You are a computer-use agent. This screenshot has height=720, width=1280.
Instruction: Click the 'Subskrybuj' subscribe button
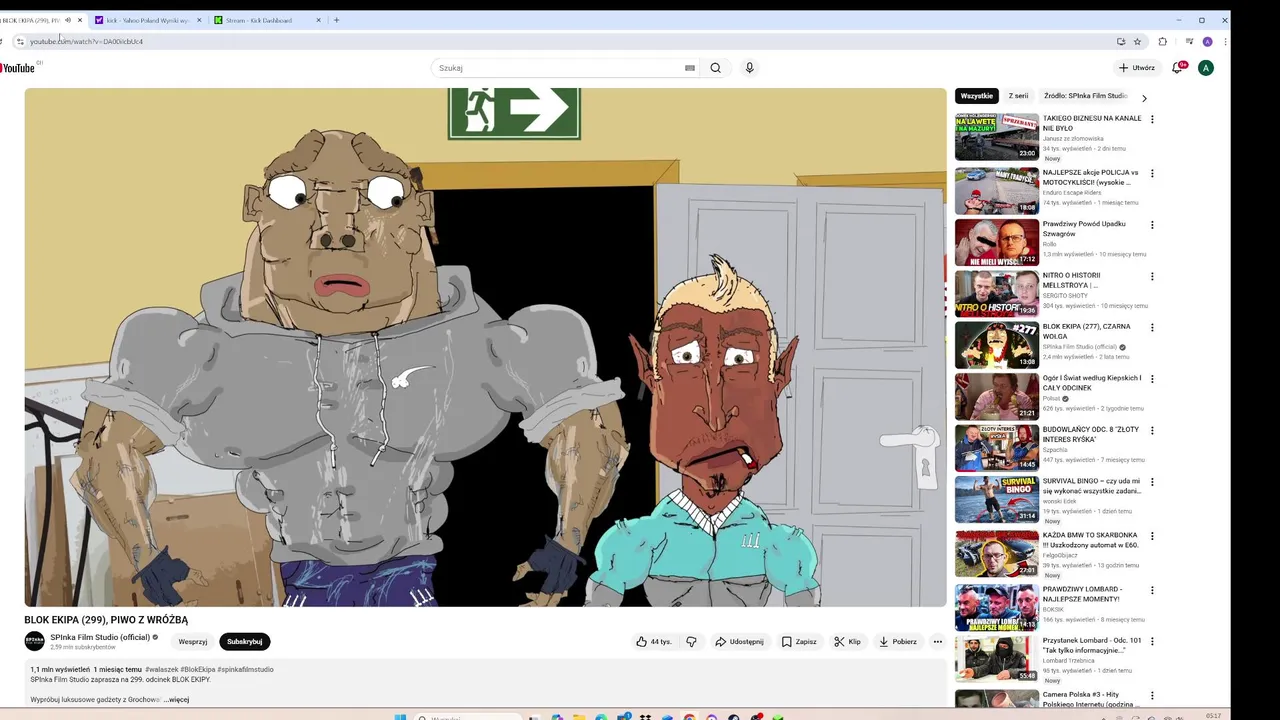click(x=245, y=642)
